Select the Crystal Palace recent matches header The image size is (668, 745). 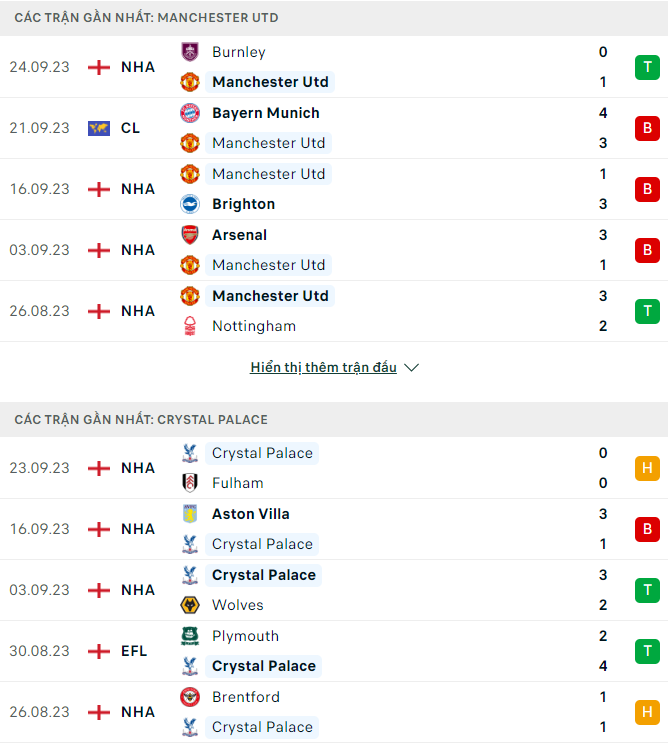[141, 420]
